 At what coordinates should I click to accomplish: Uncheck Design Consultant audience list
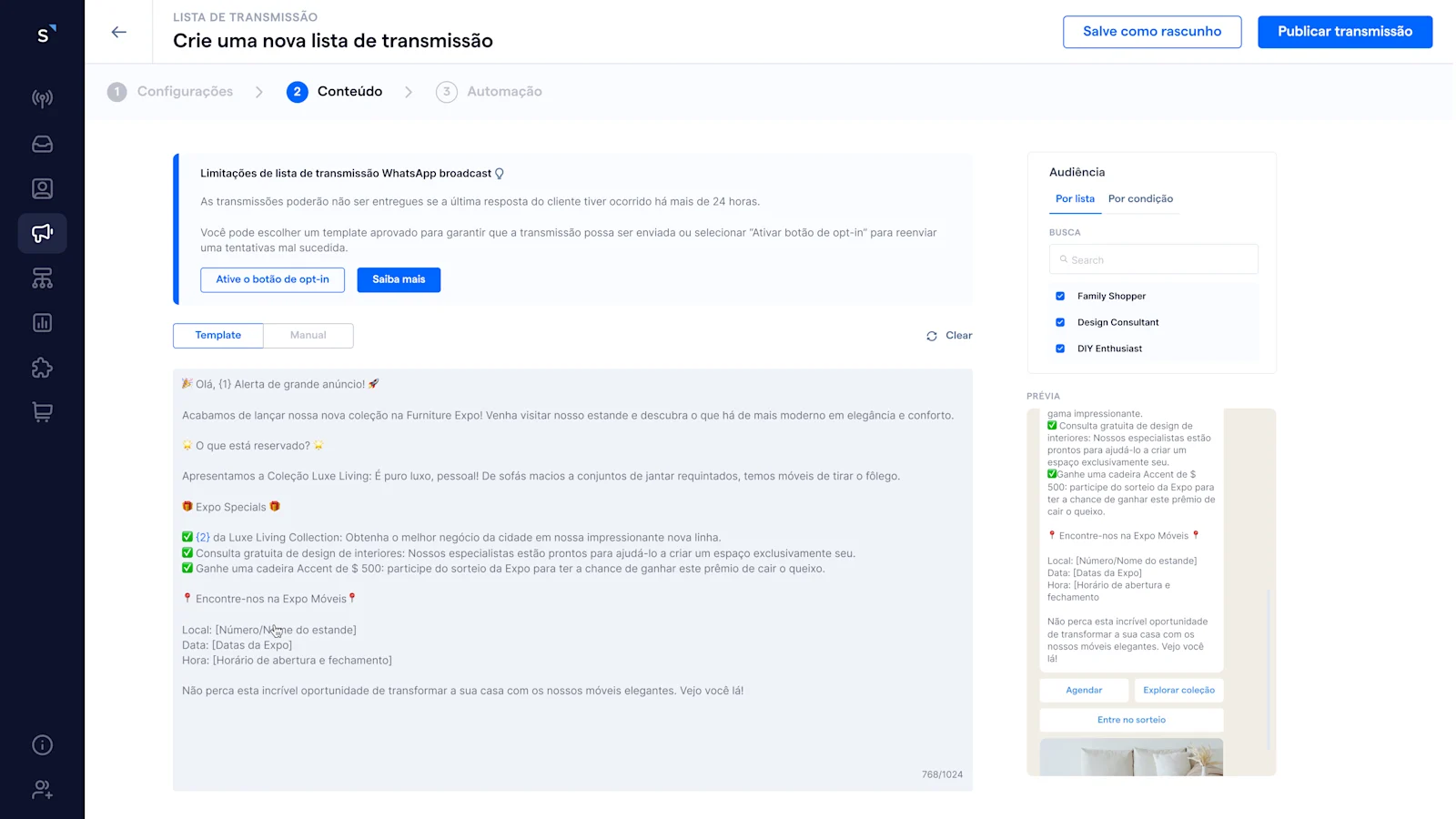tap(1059, 322)
